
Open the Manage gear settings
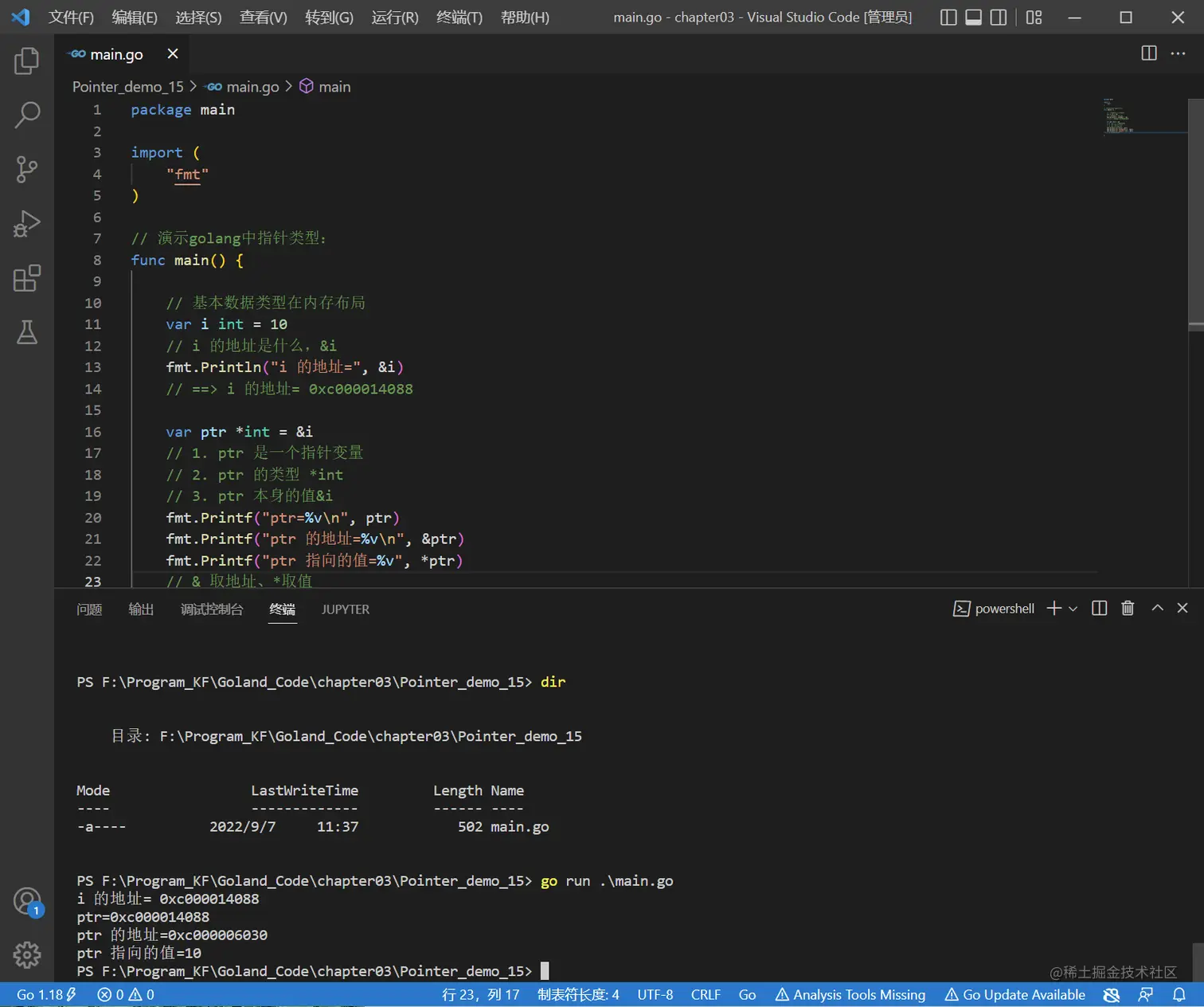(x=27, y=954)
